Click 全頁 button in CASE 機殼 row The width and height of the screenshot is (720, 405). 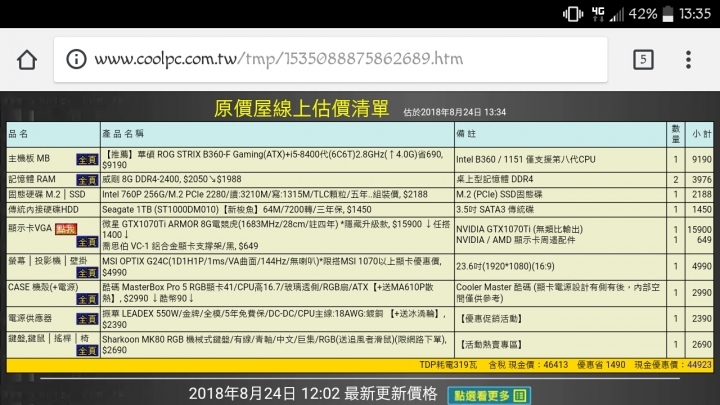tap(87, 299)
